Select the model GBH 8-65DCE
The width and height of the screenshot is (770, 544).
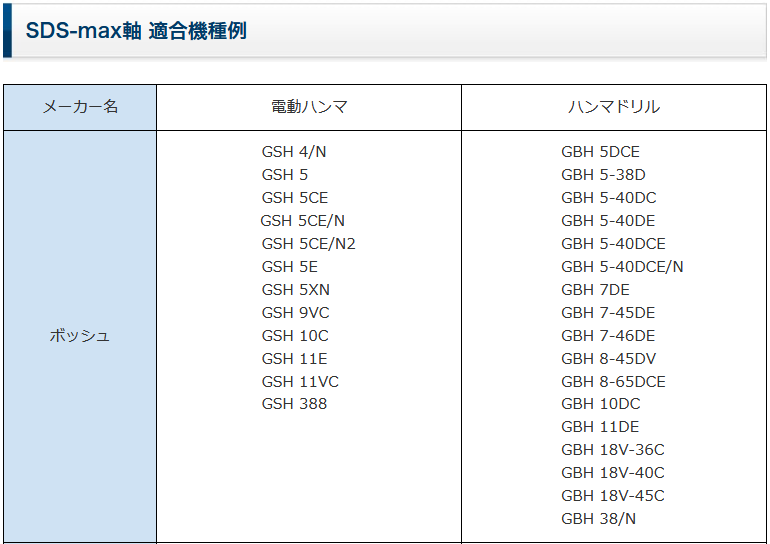point(613,382)
